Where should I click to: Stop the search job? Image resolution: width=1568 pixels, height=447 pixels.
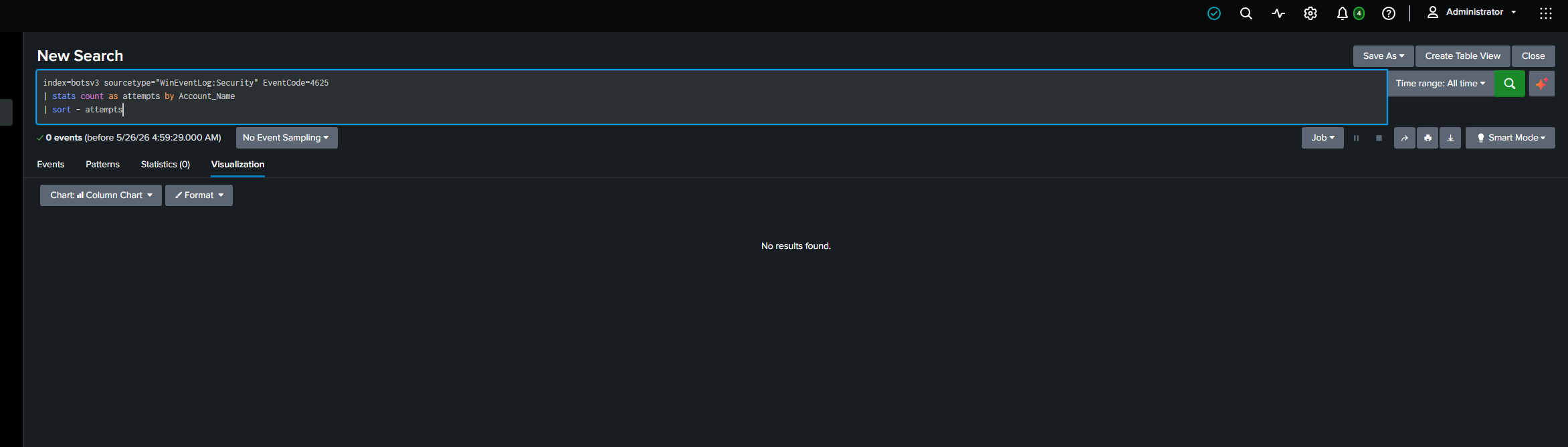(1379, 138)
